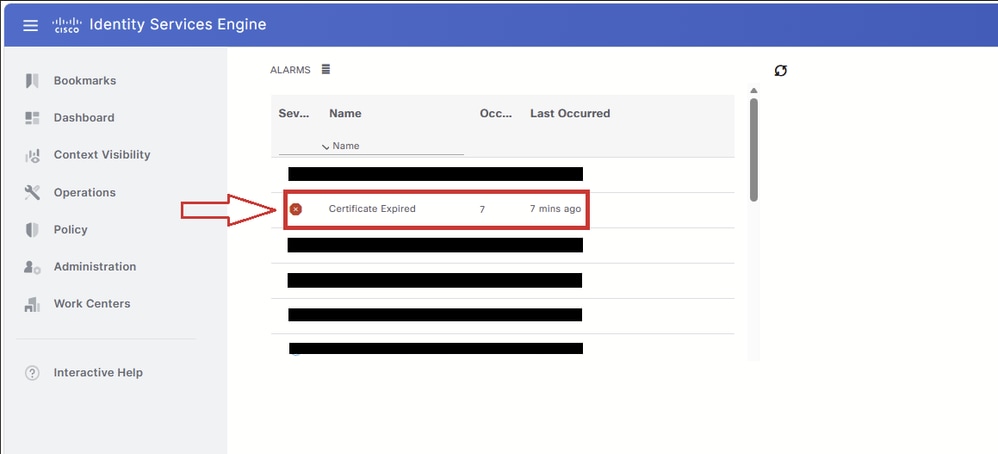
Task: Click the Identity Services Engine title
Action: tap(178, 25)
